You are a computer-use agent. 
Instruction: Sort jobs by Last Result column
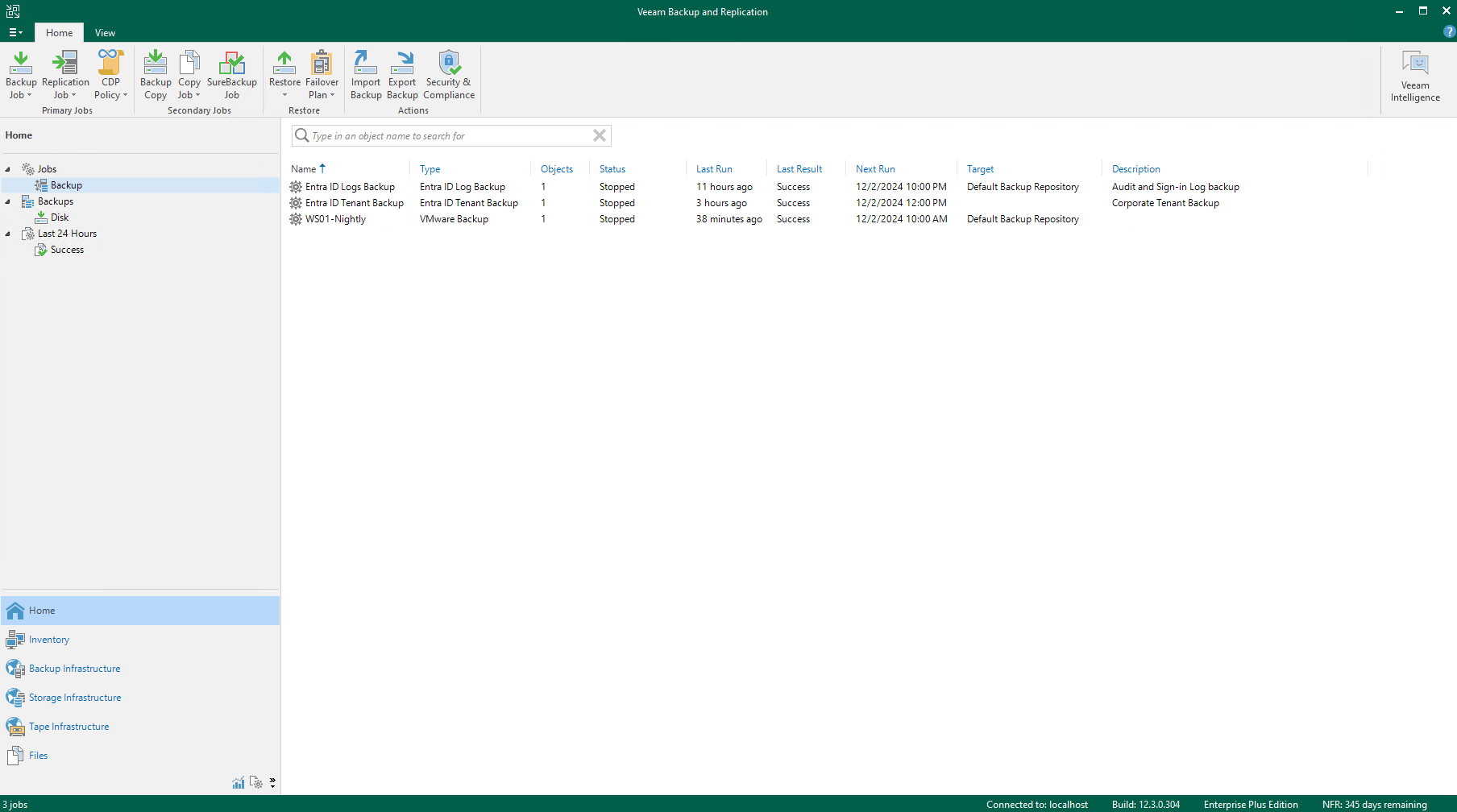click(x=799, y=169)
